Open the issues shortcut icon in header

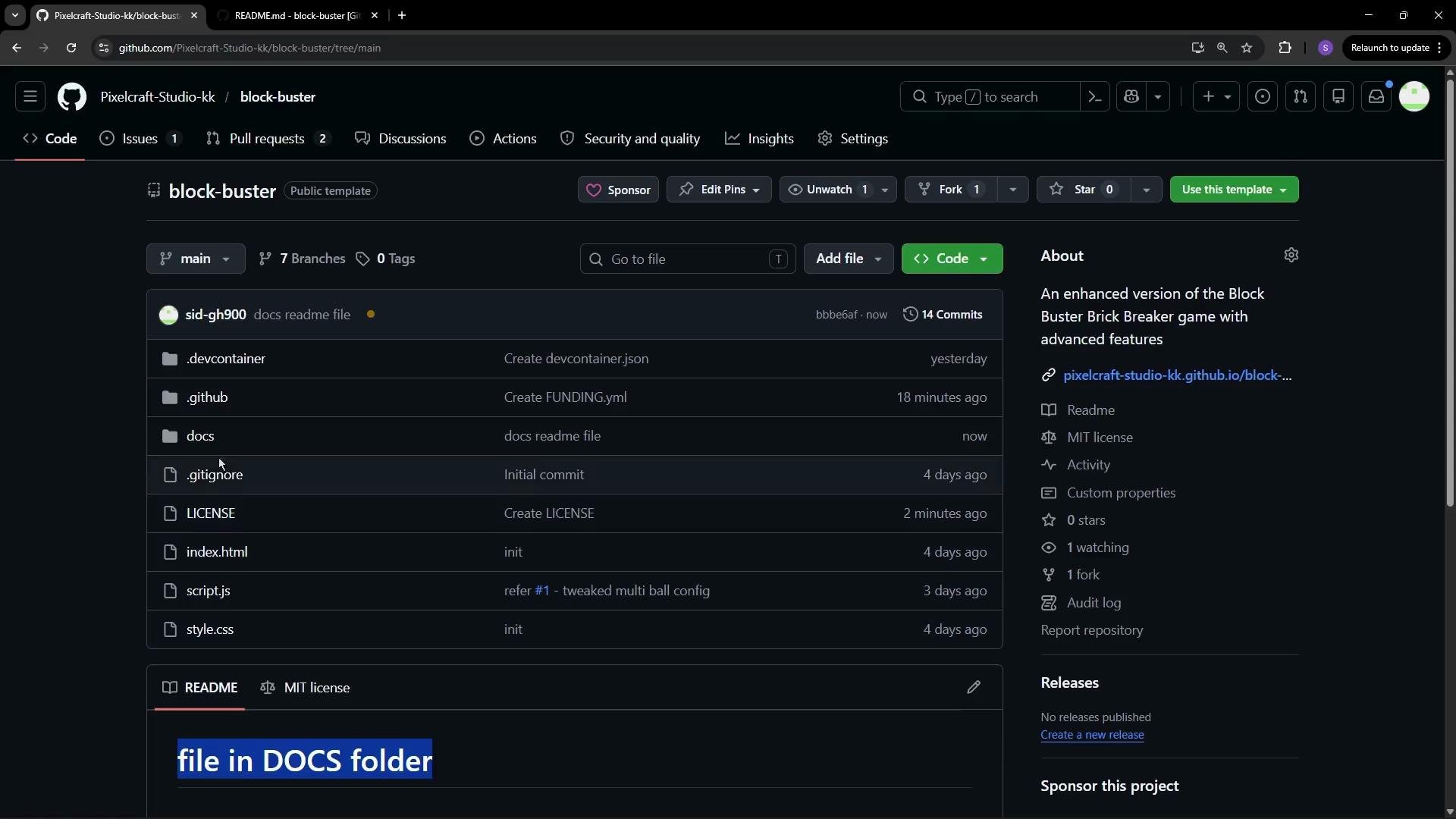(x=1263, y=97)
